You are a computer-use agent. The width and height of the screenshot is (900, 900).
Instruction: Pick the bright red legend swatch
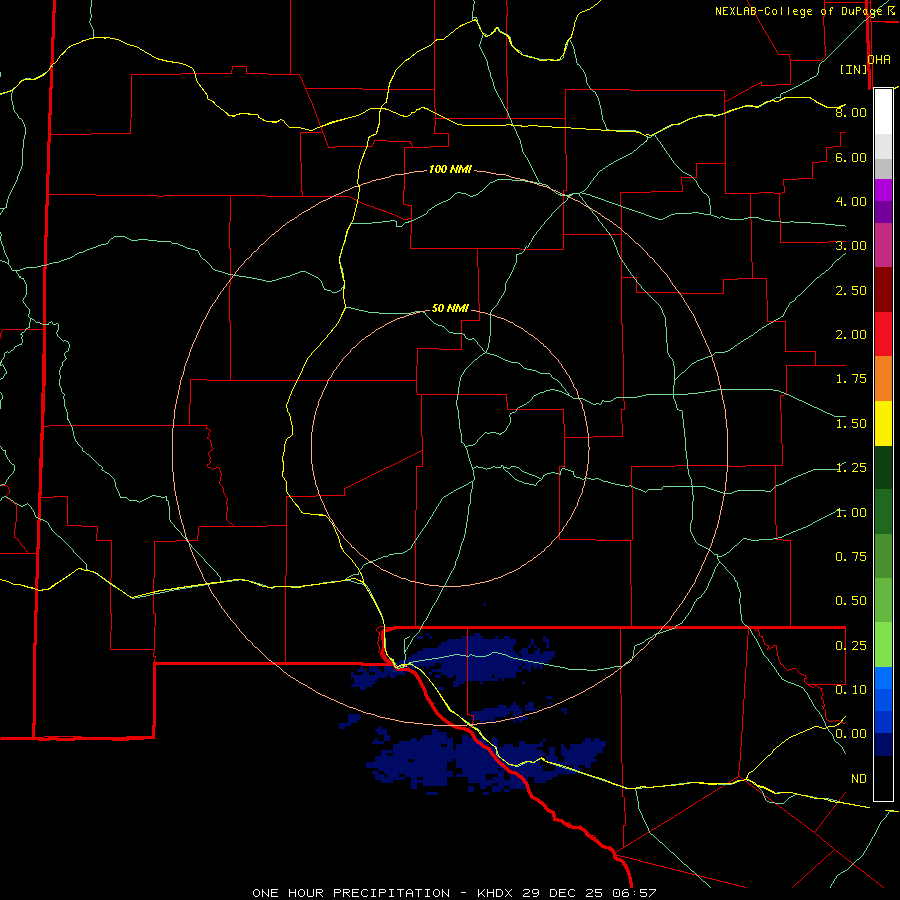[x=883, y=334]
